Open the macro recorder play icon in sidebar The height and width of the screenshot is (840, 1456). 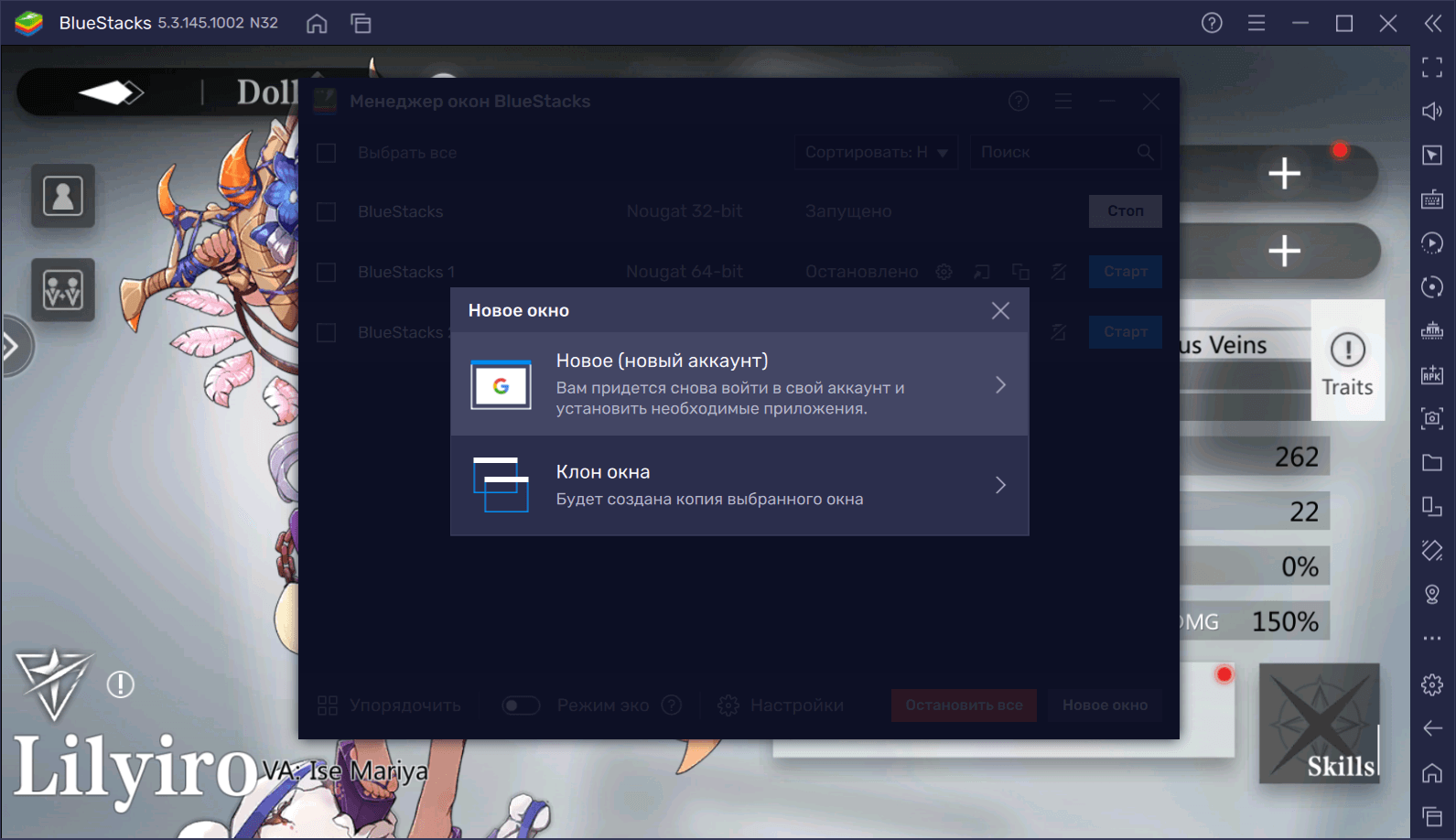click(x=1432, y=242)
